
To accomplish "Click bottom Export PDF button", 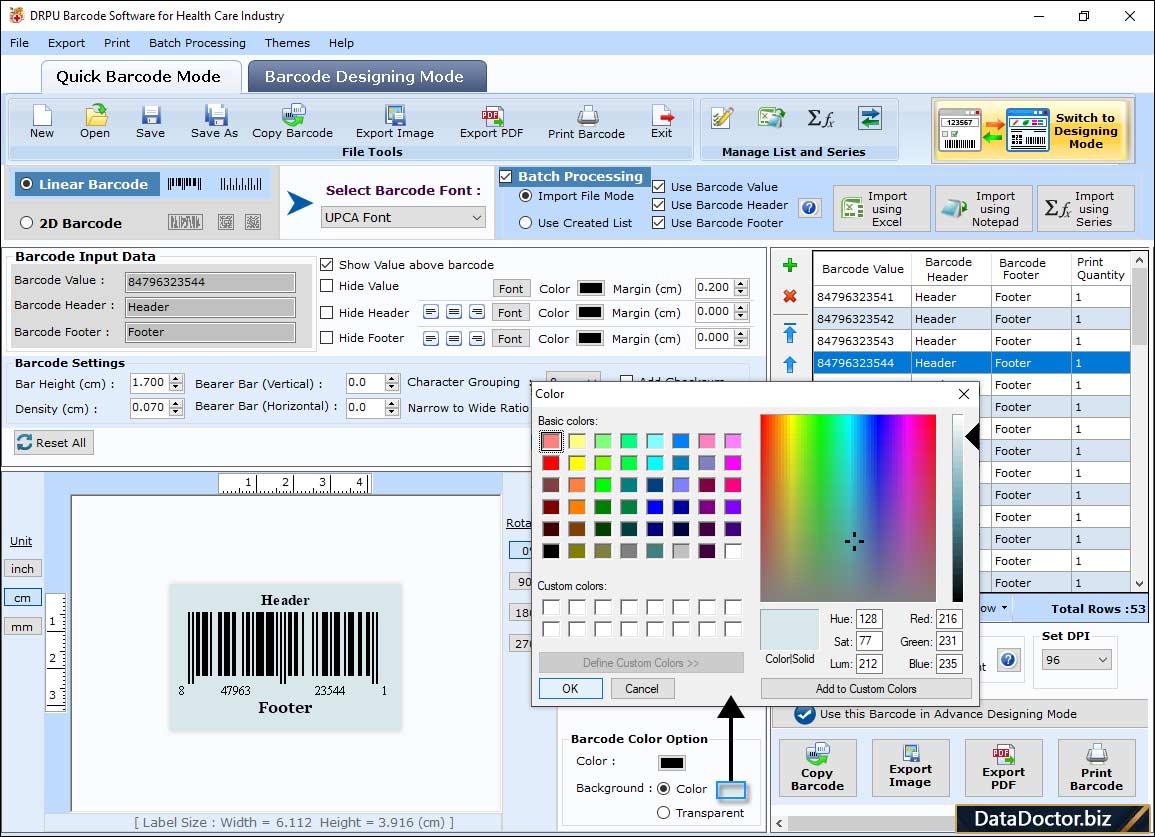I will (x=1003, y=768).
